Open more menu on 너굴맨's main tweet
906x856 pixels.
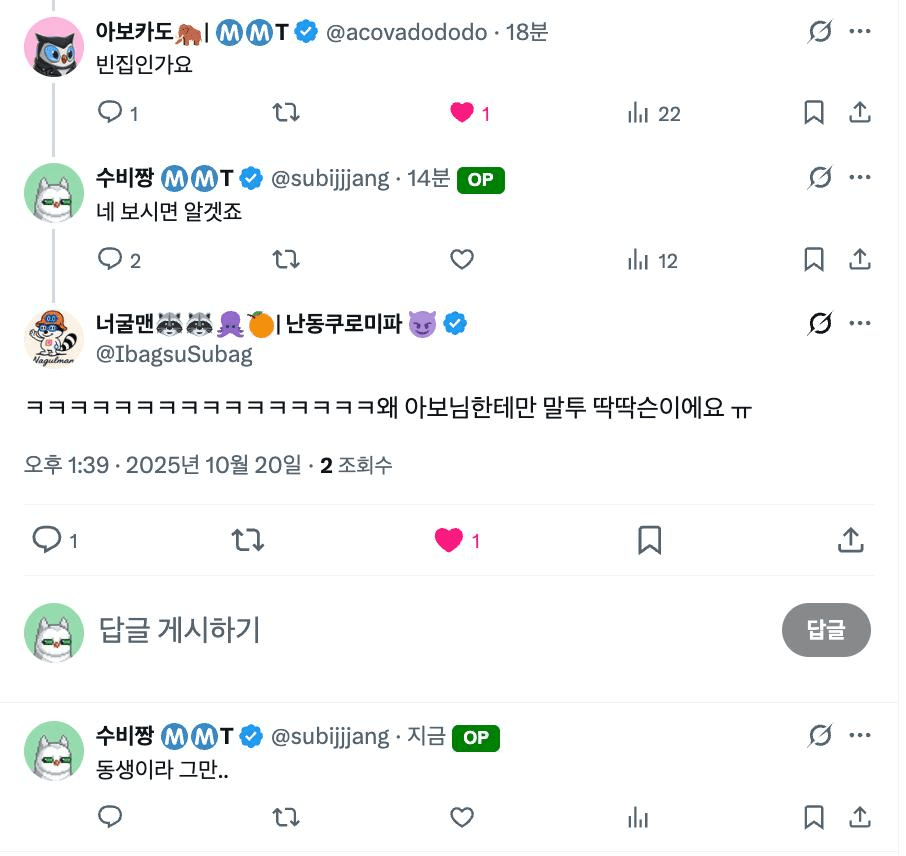860,324
